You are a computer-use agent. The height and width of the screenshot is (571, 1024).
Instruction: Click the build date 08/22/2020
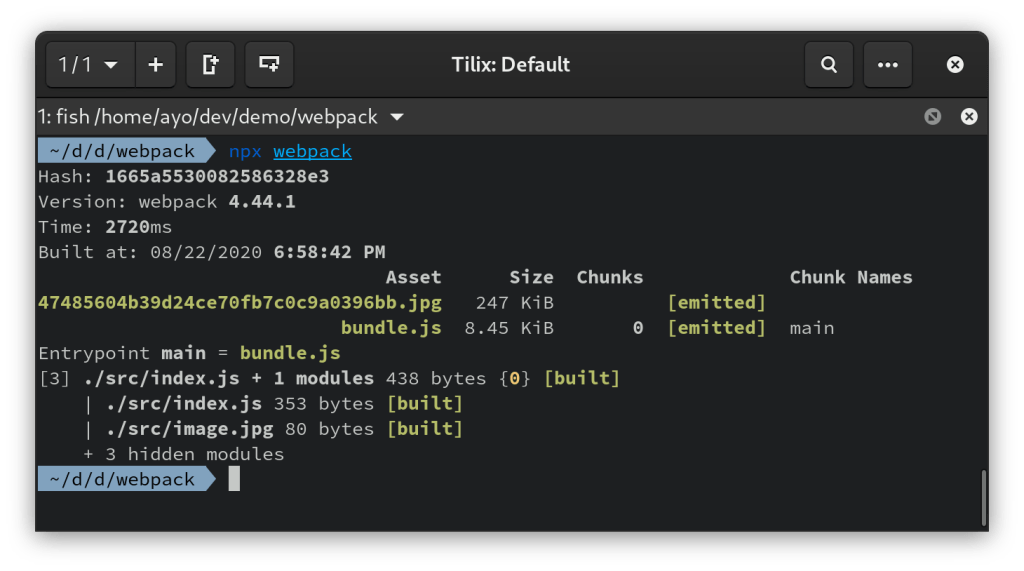(x=206, y=252)
